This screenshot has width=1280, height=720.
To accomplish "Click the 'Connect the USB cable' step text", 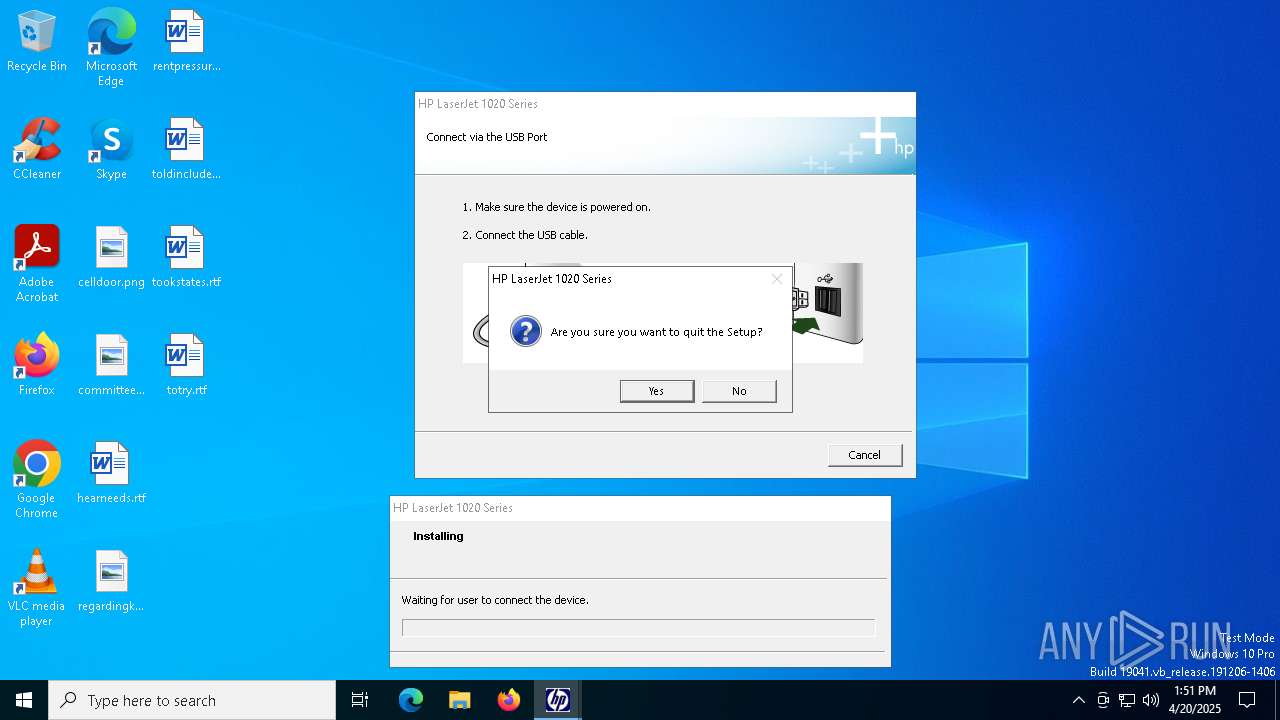I will point(525,235).
